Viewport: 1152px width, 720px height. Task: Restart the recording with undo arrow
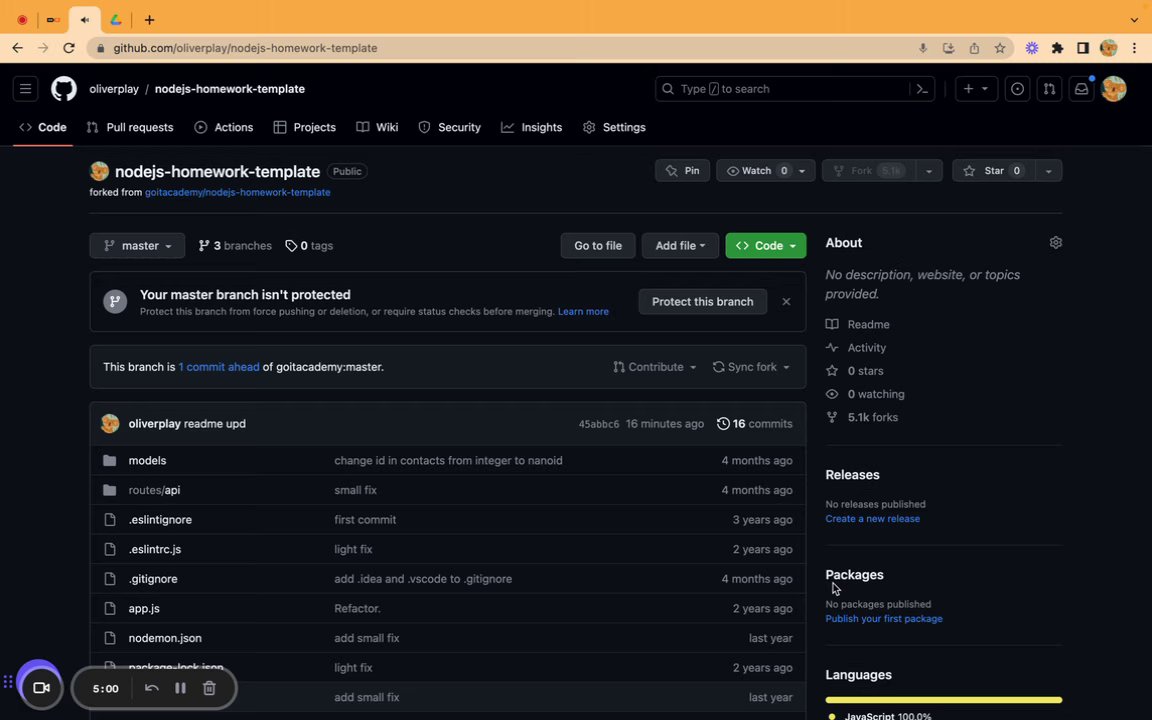pyautogui.click(x=151, y=688)
